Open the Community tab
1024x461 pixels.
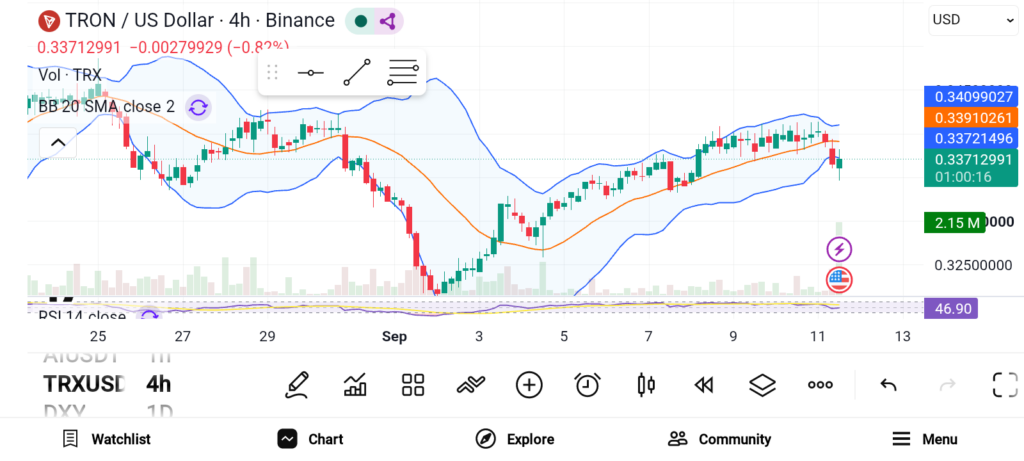(x=720, y=439)
